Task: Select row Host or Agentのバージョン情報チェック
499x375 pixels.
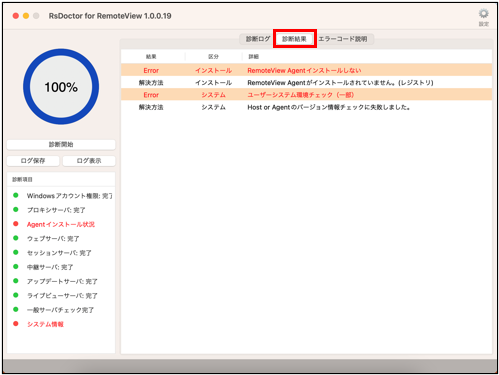Action: click(x=306, y=107)
